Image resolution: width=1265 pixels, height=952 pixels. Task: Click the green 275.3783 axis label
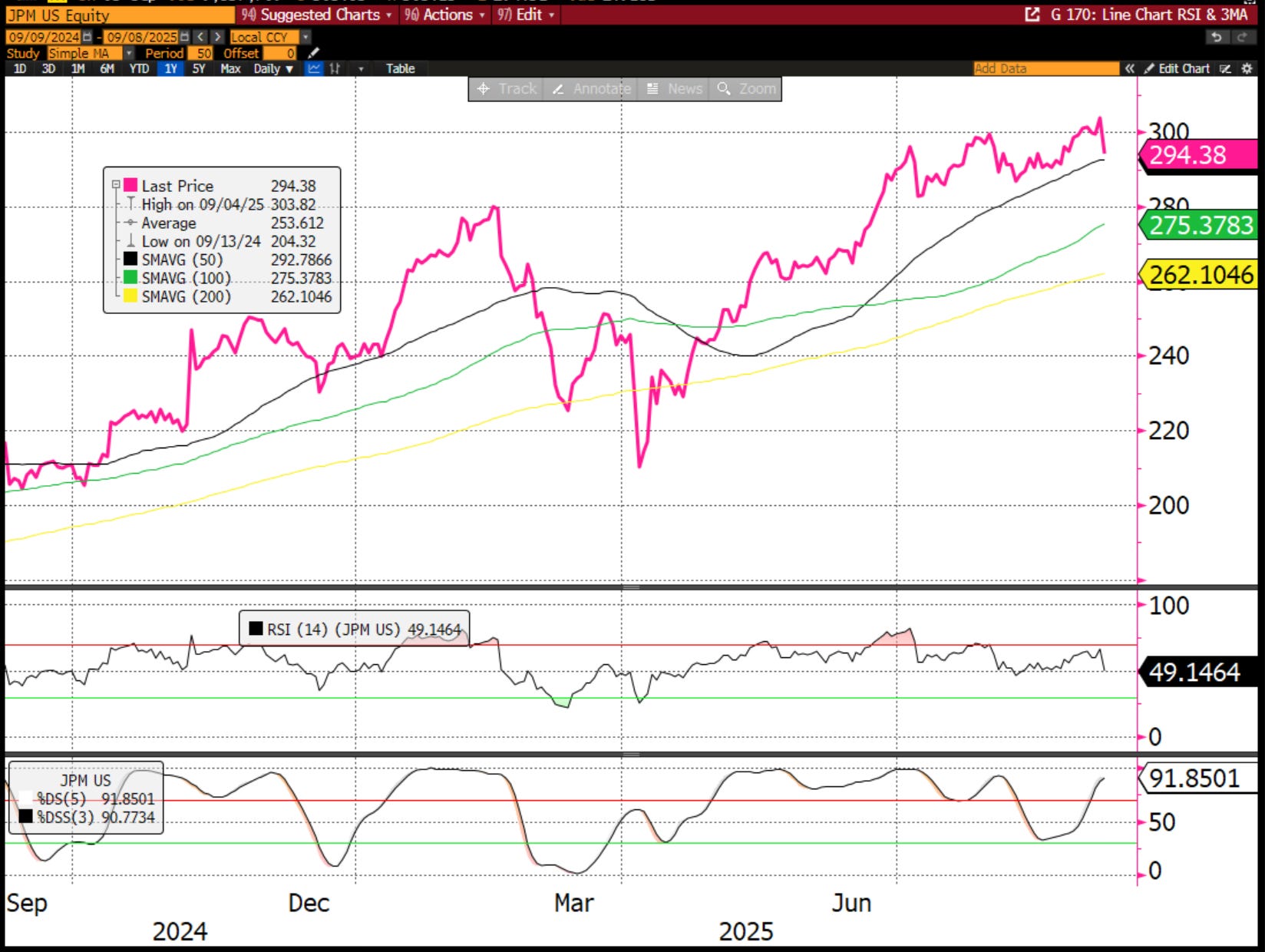[x=1200, y=225]
